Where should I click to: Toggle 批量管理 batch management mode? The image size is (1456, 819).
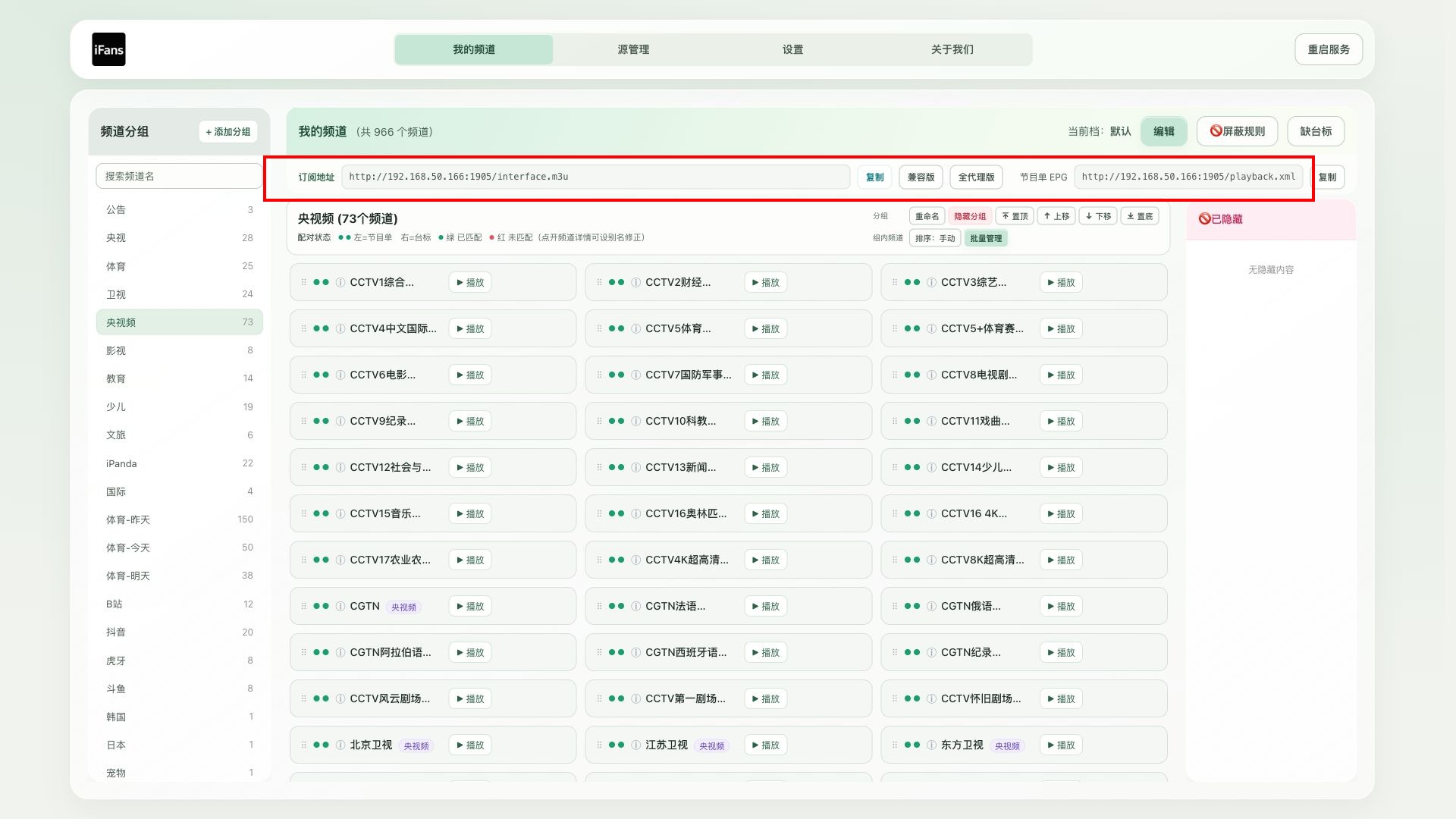(x=986, y=238)
